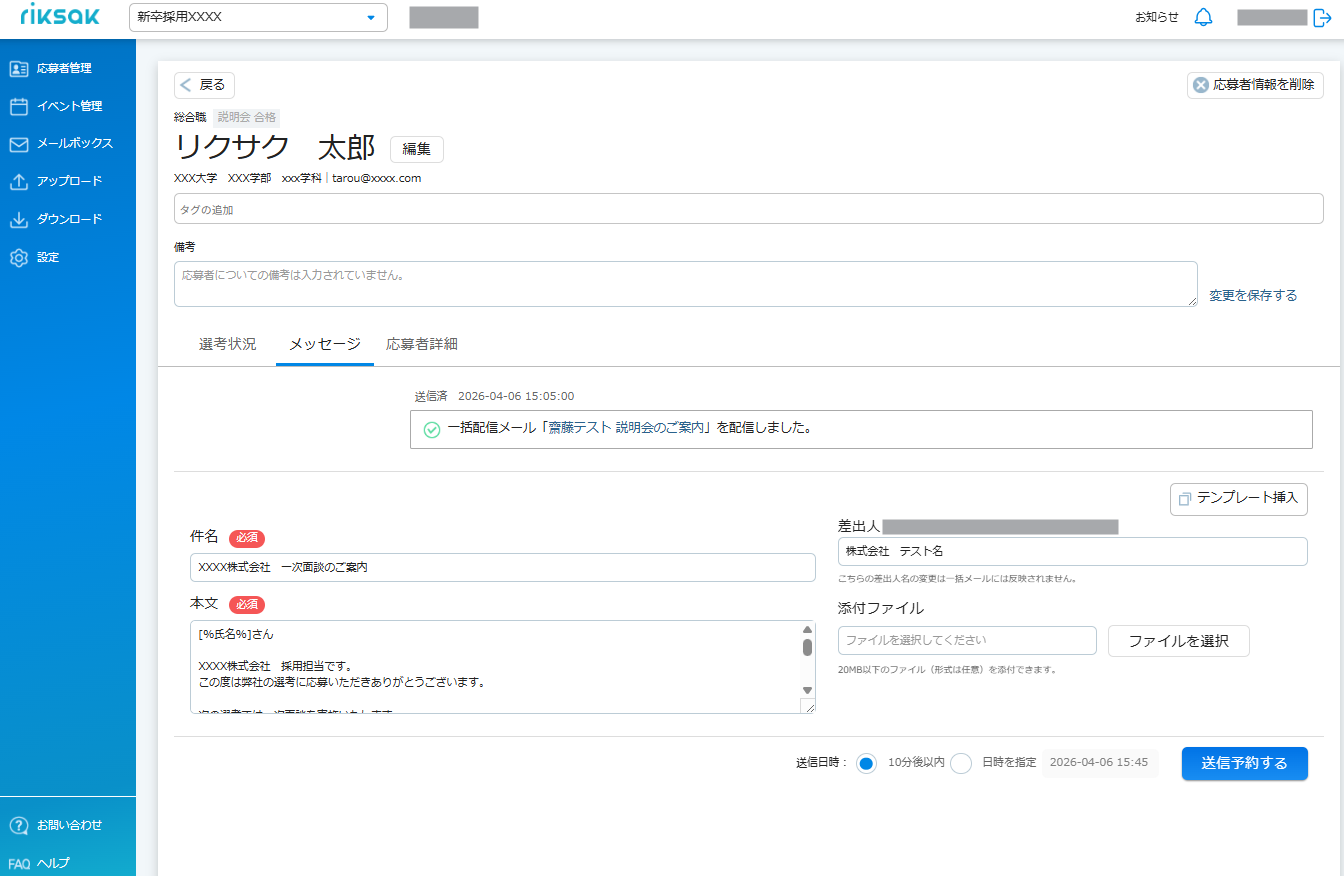Screen dimensions: 1344x876
Task: Open ダウンロード menu item
Action: (68, 220)
